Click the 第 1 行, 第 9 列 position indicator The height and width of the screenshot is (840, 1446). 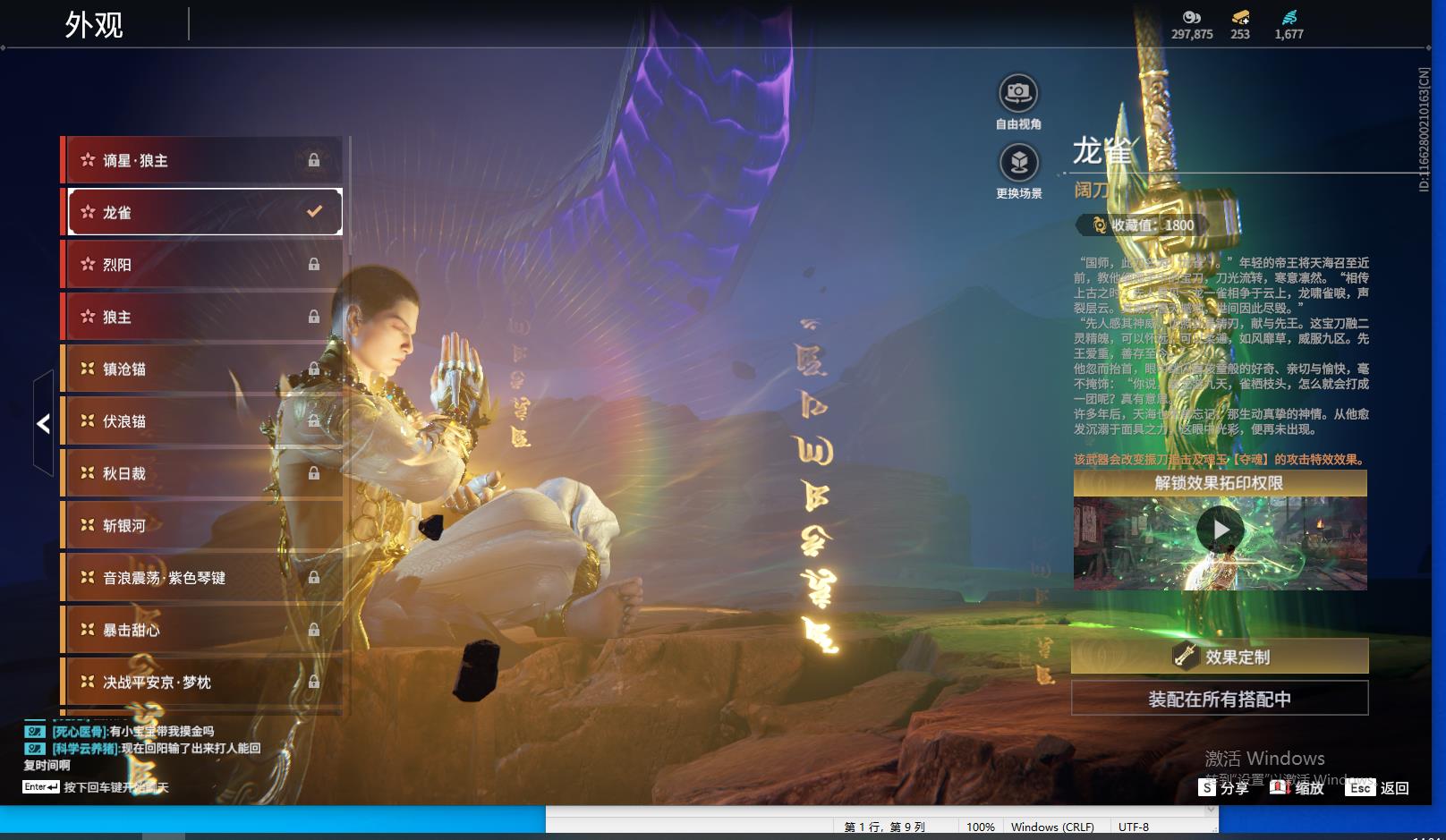click(x=885, y=827)
